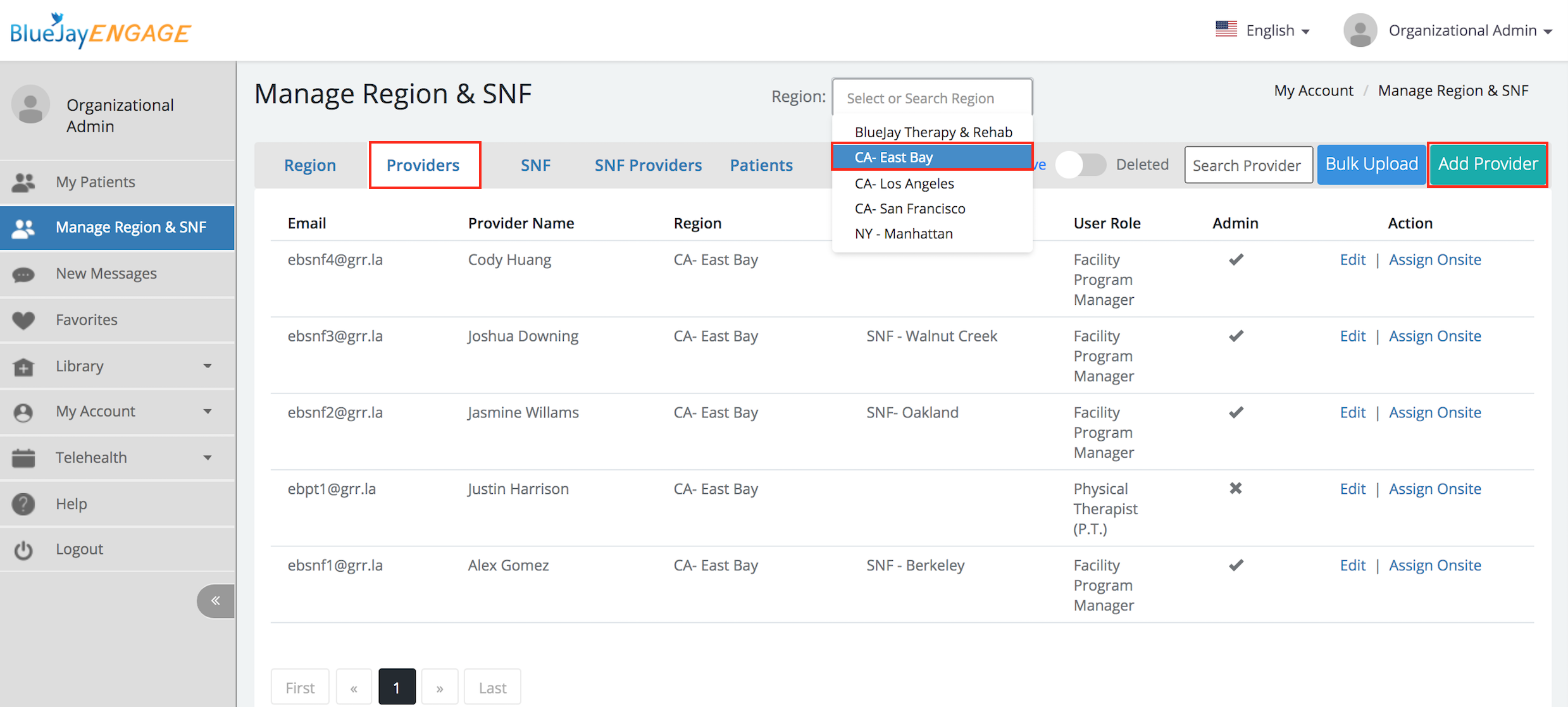1568x707 pixels.
Task: Click Assign Onsite for Cody Huang
Action: (x=1434, y=260)
